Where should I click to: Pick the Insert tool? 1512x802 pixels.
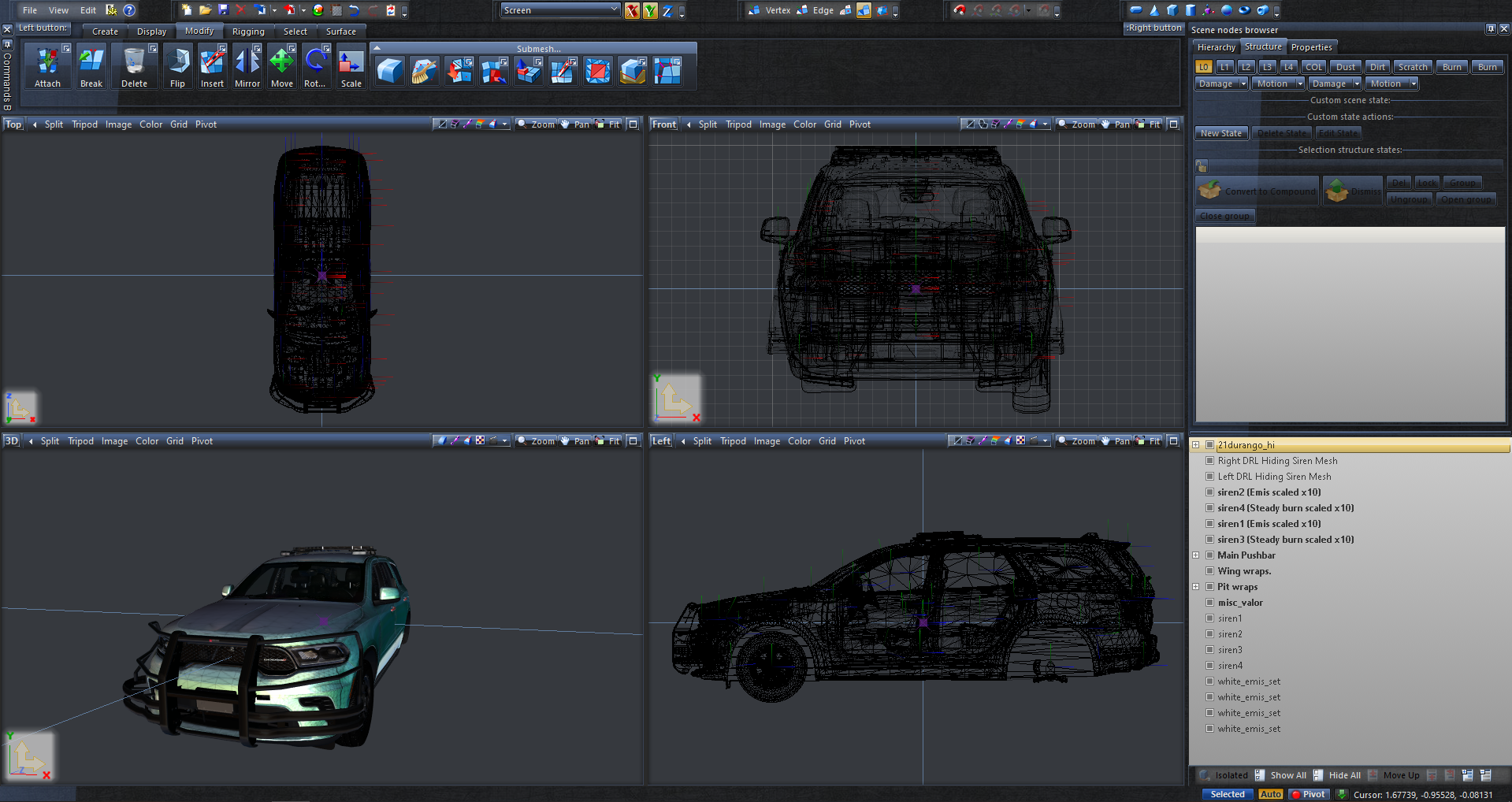coord(212,66)
